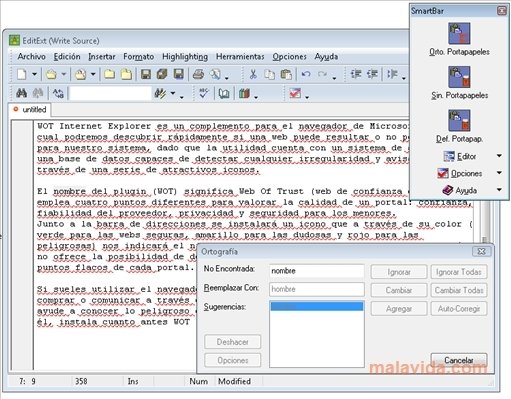Click the search text box in the toolbar
The image size is (511, 399).
pos(110,94)
